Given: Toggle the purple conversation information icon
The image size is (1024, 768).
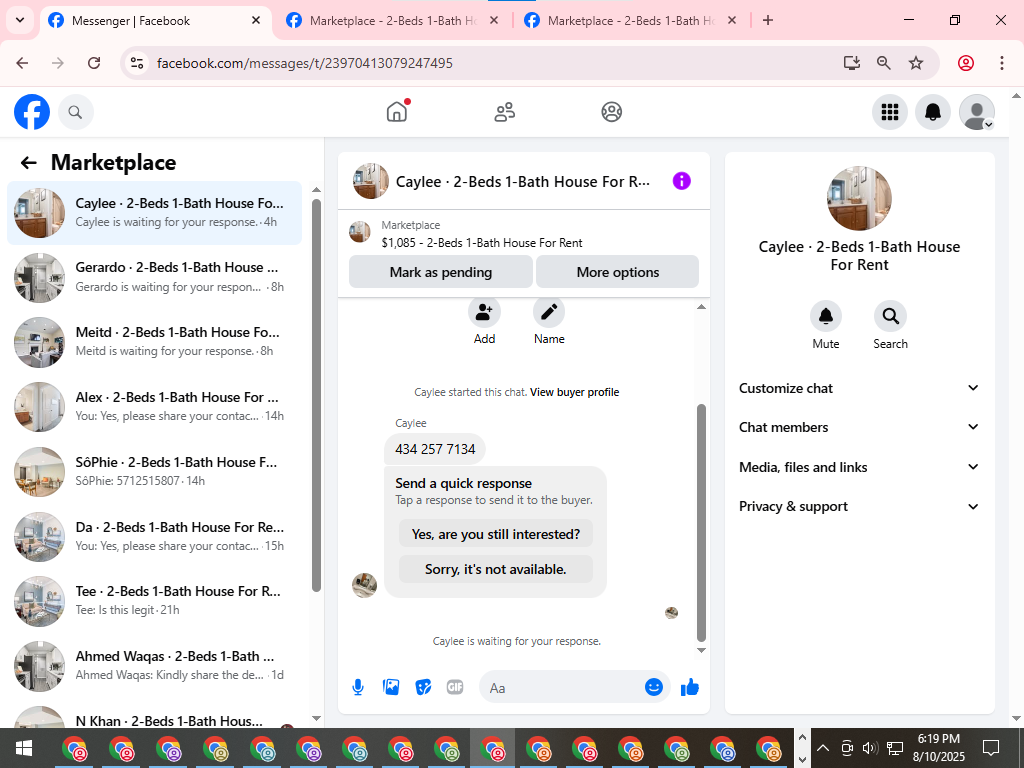Looking at the screenshot, I should pos(681,181).
